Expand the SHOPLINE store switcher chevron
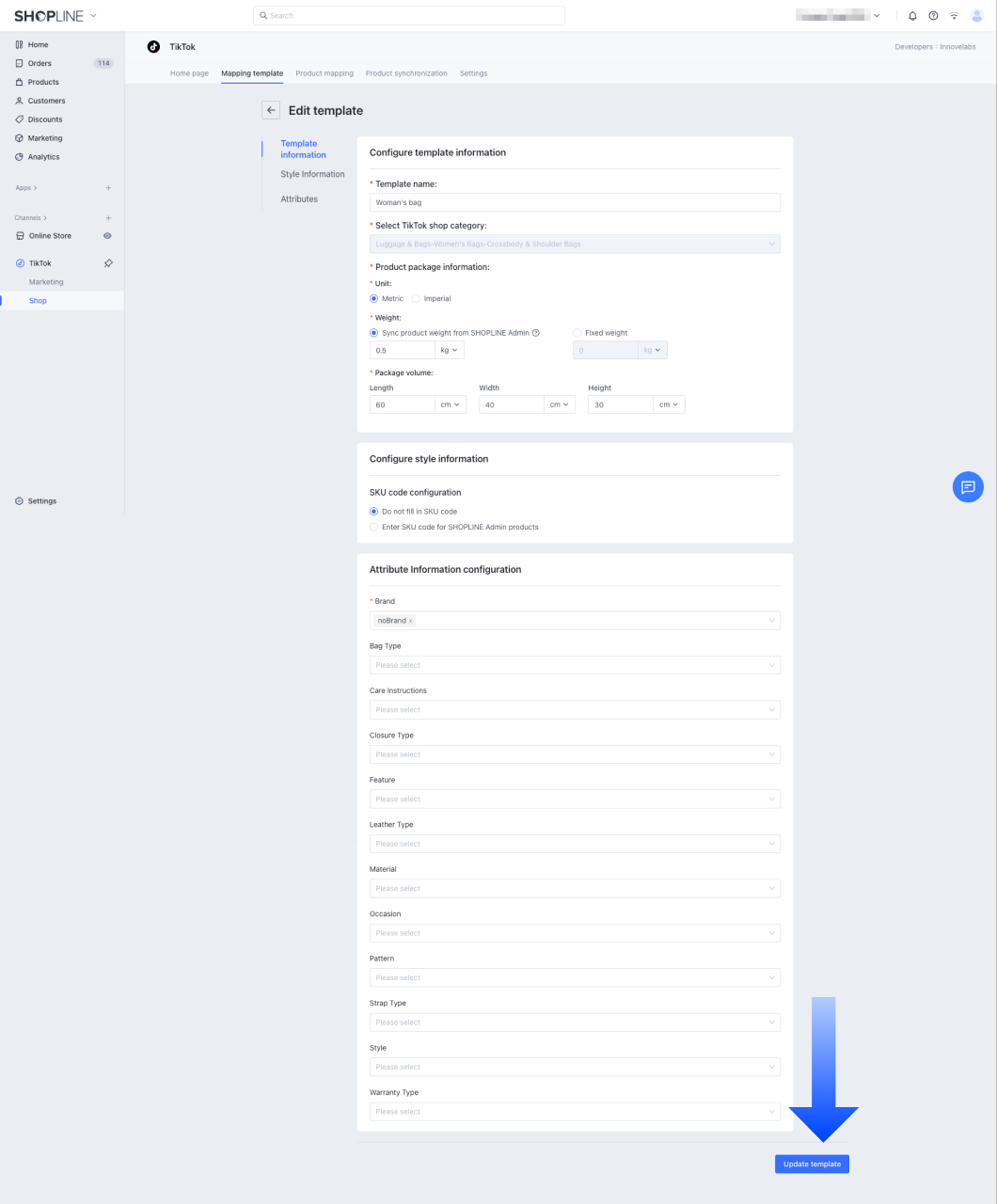Viewport: 997px width, 1204px height. click(x=93, y=16)
